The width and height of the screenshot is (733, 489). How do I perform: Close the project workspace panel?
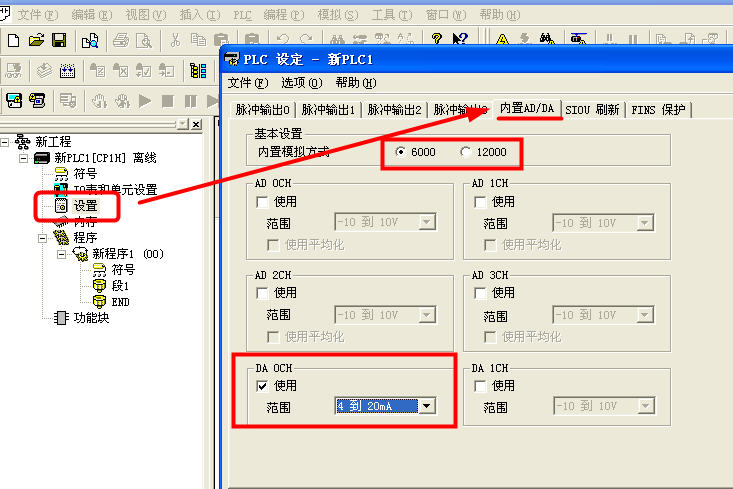tap(196, 124)
